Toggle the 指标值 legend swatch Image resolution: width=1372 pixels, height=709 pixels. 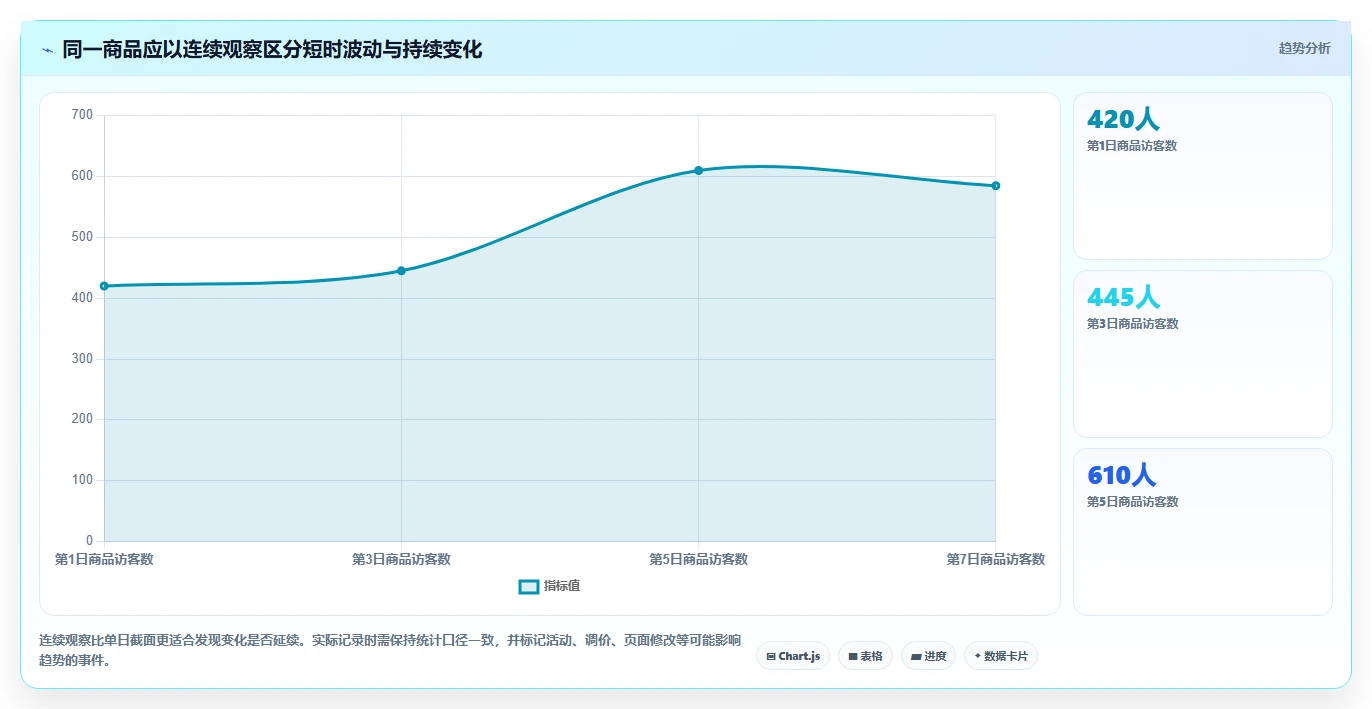point(529,586)
